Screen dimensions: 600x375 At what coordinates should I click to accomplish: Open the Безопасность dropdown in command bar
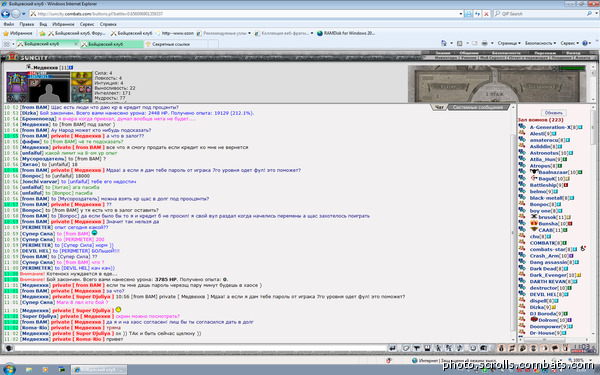click(x=540, y=43)
